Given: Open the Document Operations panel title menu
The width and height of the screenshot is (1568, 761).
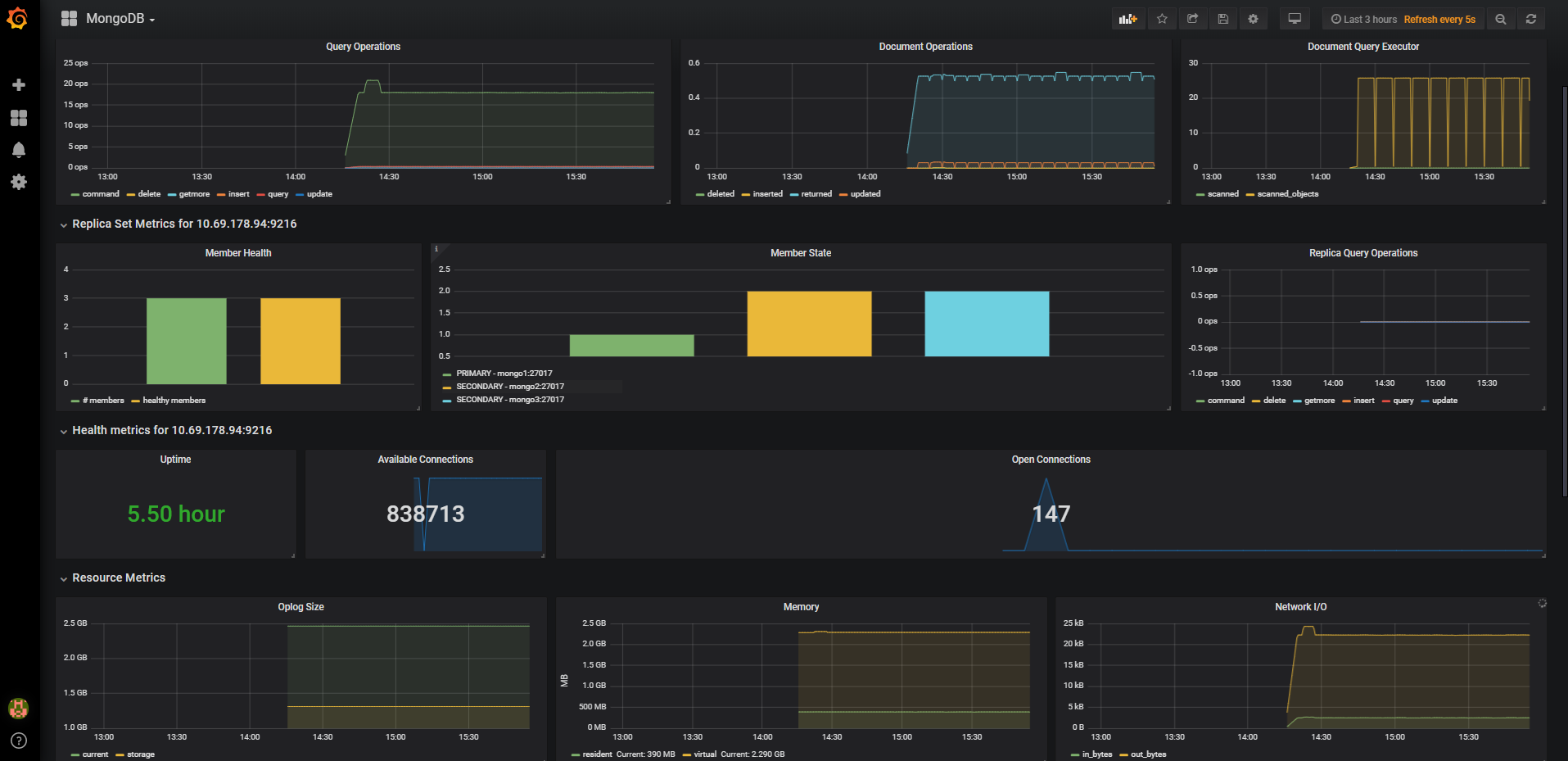Looking at the screenshot, I should pos(926,47).
